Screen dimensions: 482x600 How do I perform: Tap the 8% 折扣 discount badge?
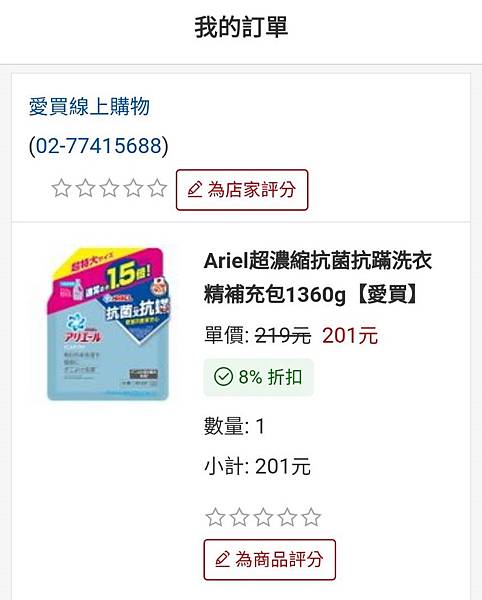pos(259,377)
